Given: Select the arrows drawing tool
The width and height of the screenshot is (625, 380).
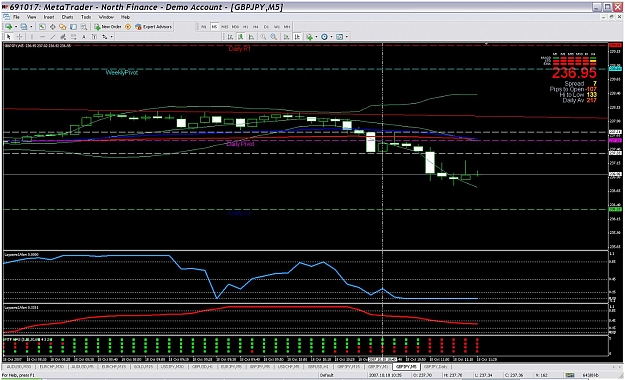Looking at the screenshot, I should click(x=104, y=37).
